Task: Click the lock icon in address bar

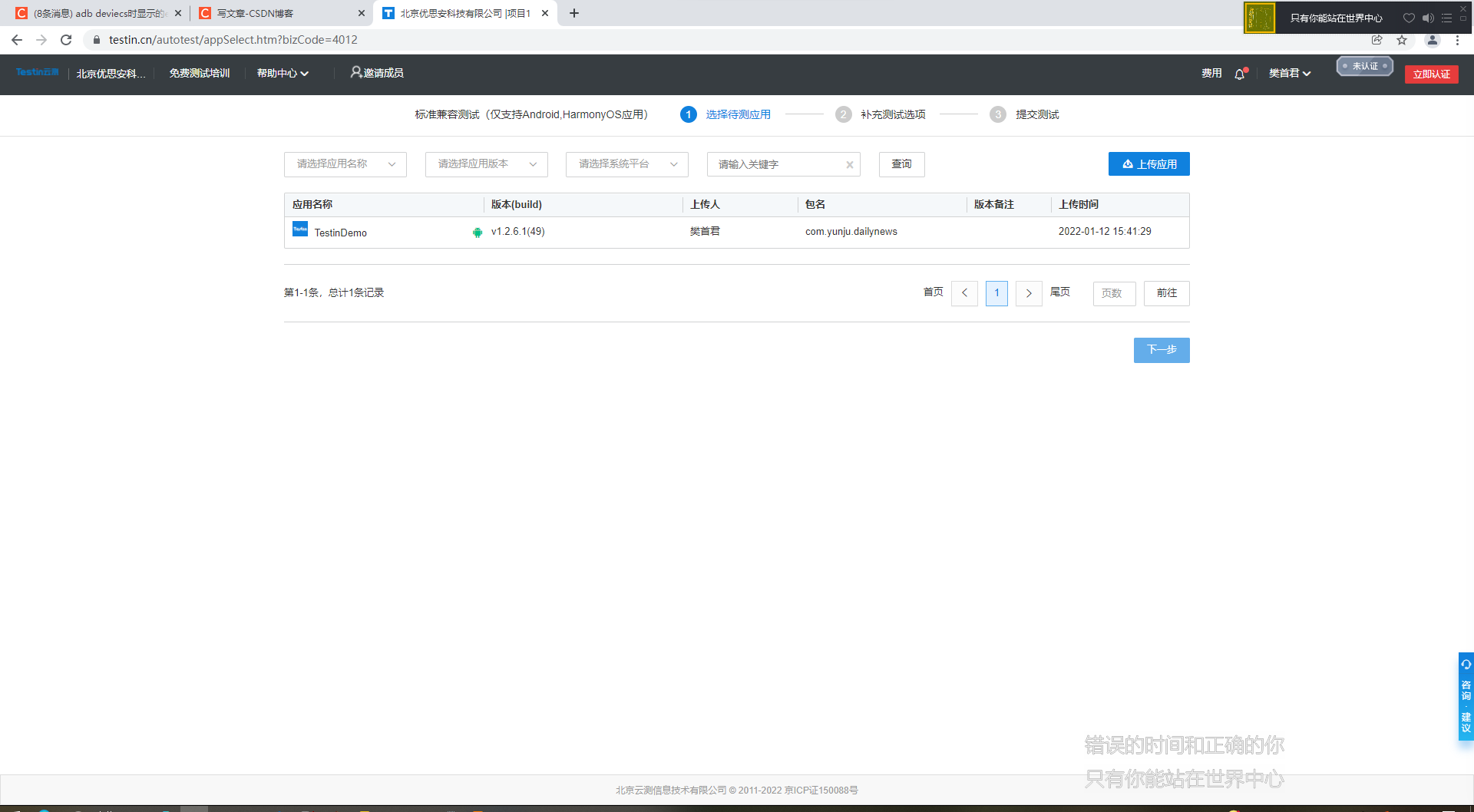Action: click(x=97, y=40)
